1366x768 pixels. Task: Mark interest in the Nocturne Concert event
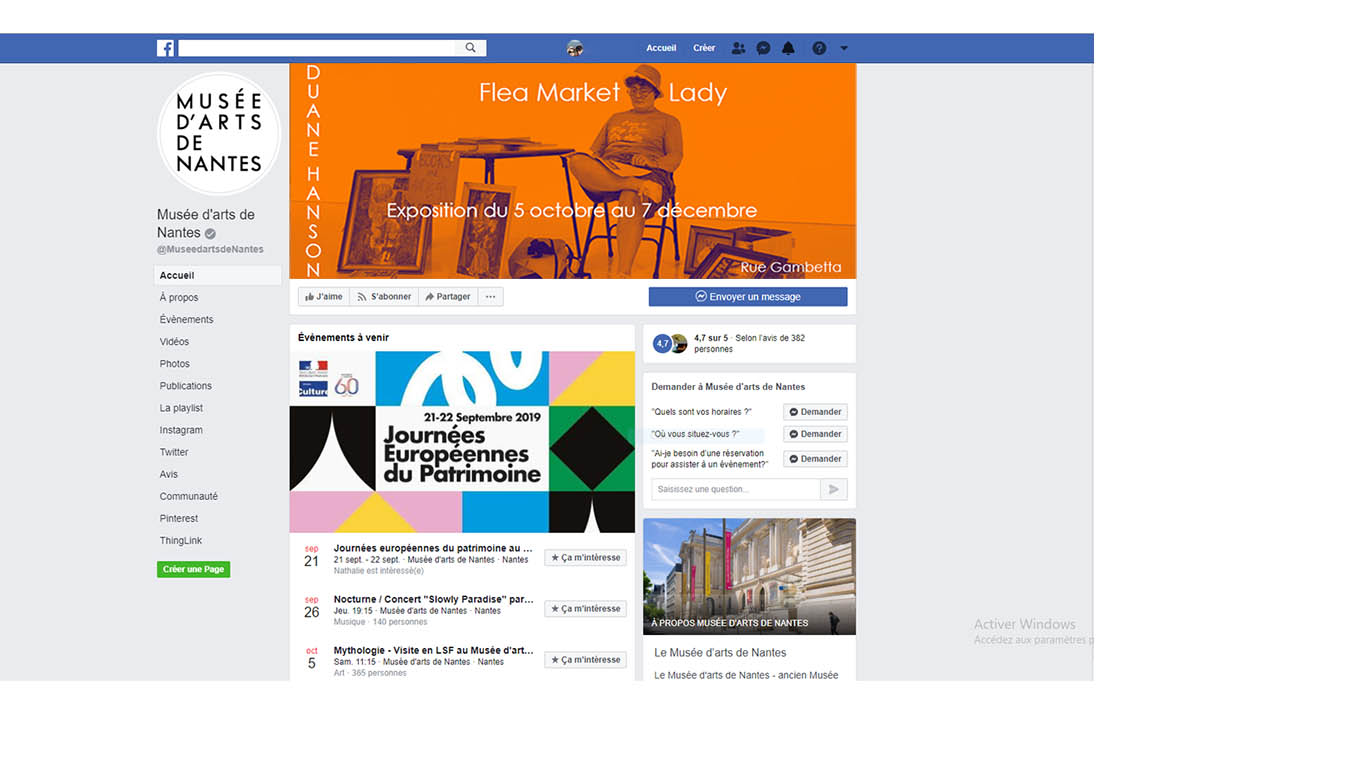pos(586,608)
